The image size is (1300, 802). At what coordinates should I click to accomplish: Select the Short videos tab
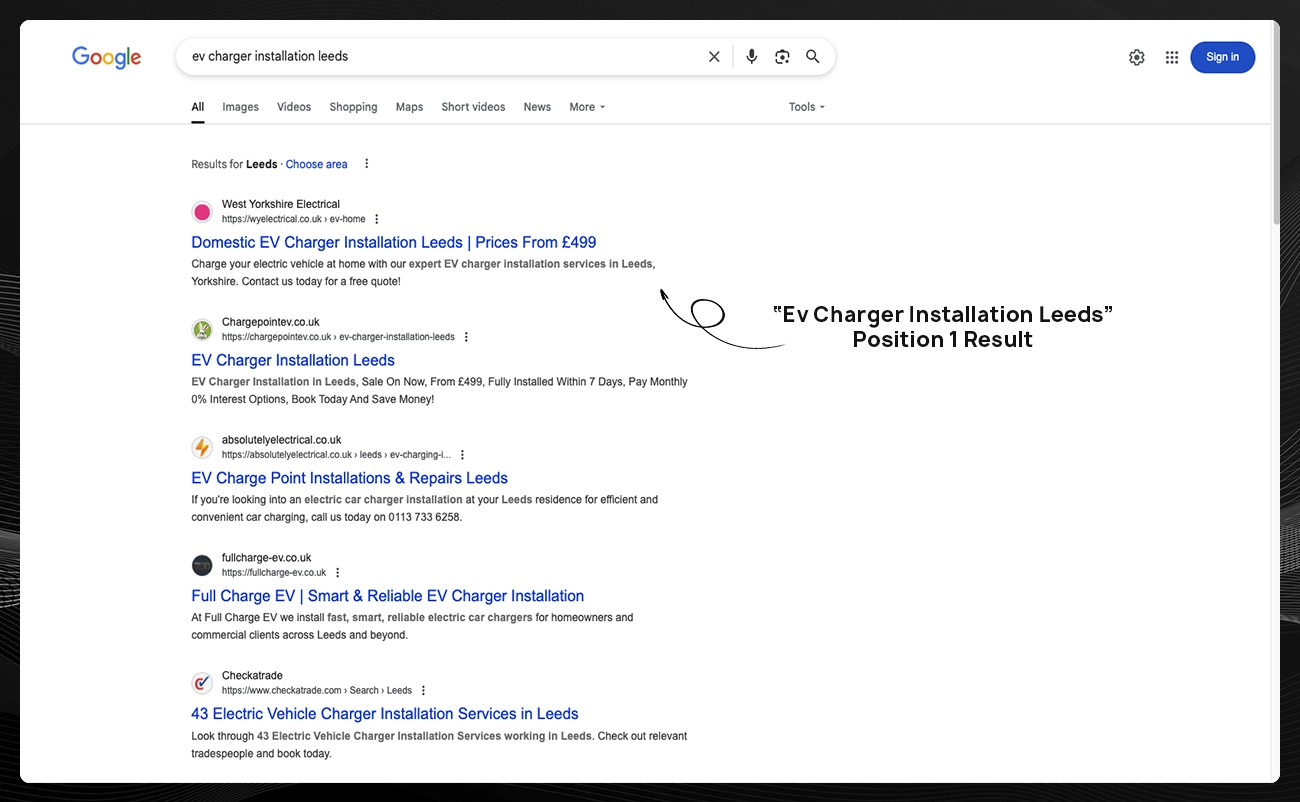pyautogui.click(x=473, y=107)
